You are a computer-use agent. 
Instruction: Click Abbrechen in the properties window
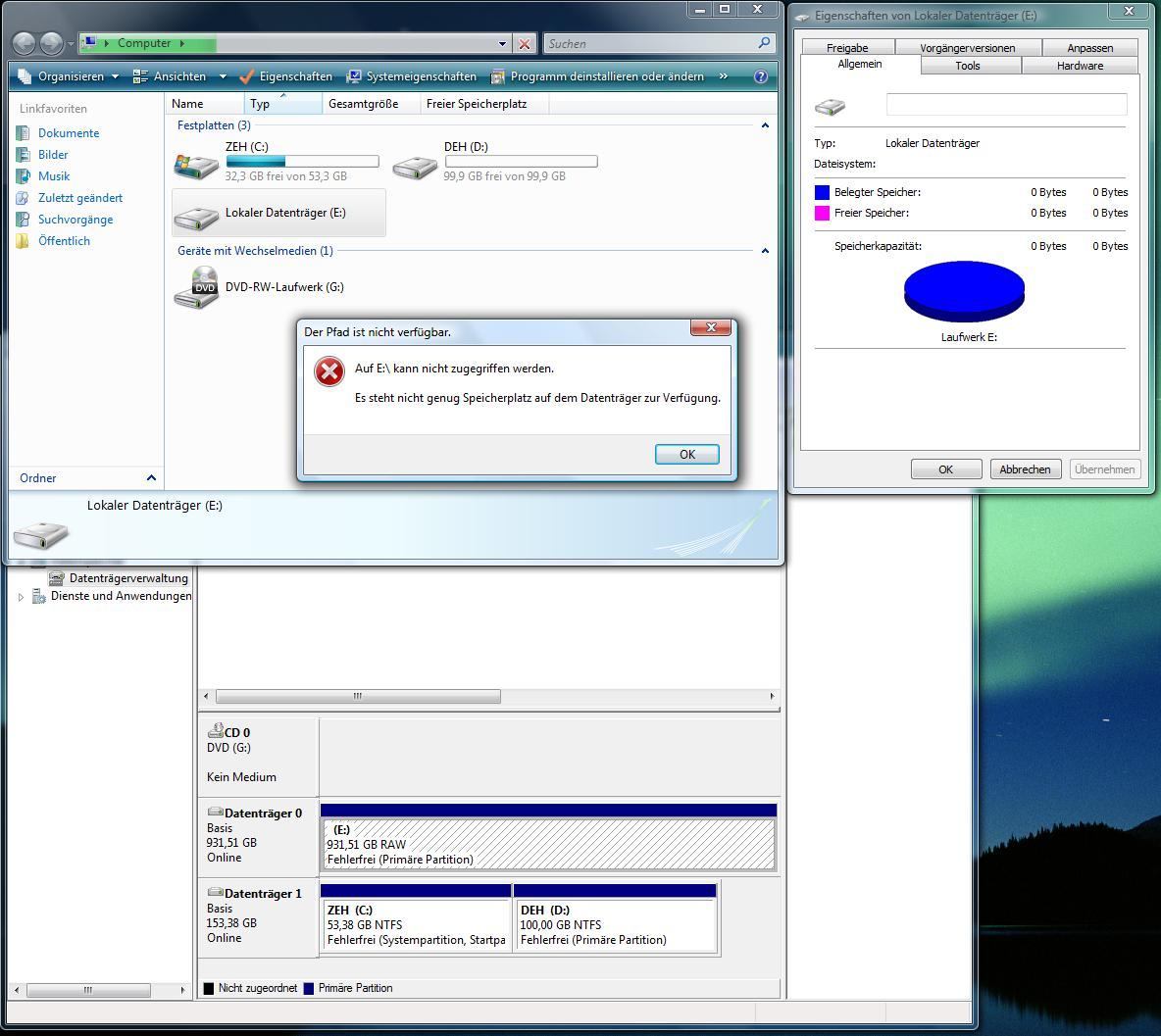[x=1025, y=469]
